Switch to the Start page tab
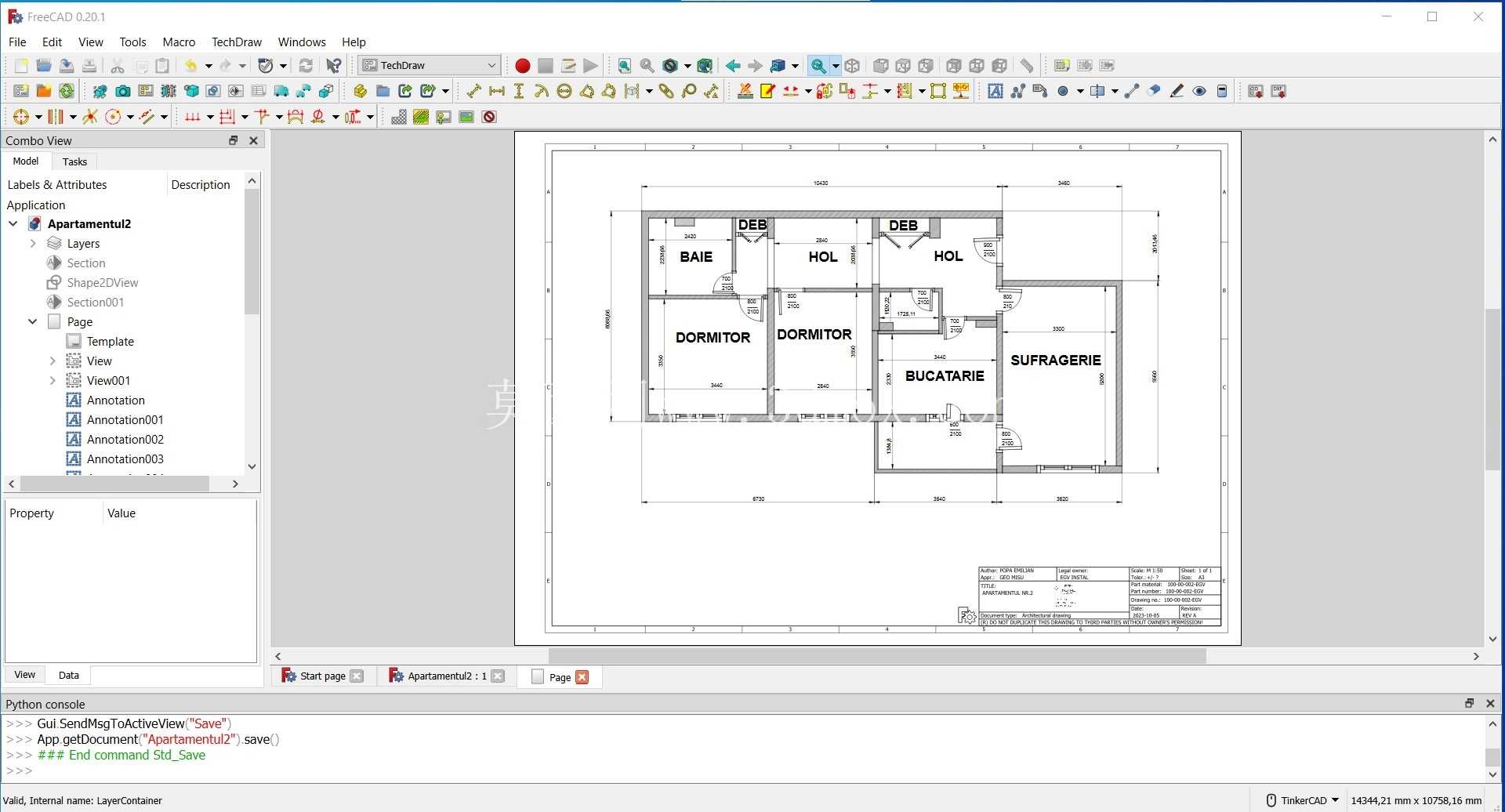Viewport: 1505px width, 812px height. [x=322, y=676]
